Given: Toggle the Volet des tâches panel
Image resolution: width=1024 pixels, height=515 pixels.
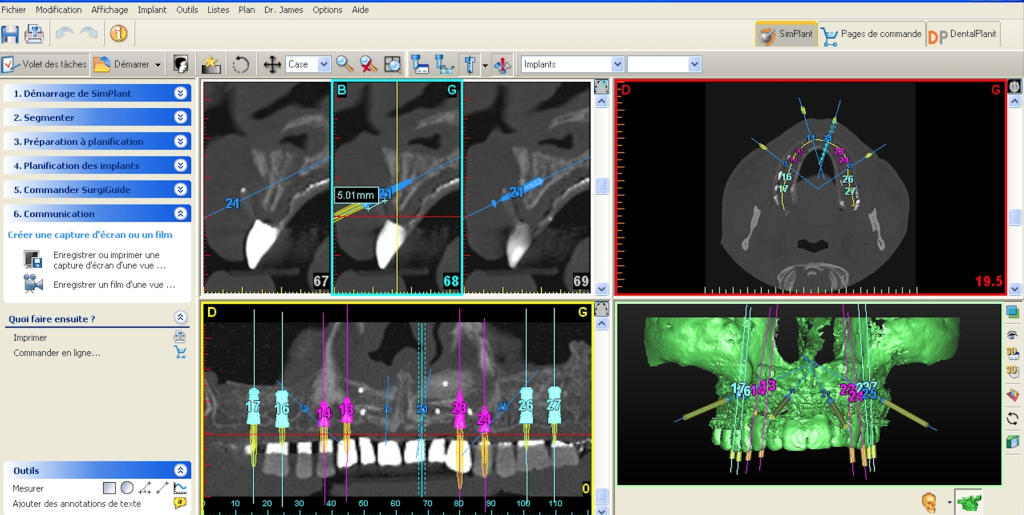Looking at the screenshot, I should click(45, 64).
